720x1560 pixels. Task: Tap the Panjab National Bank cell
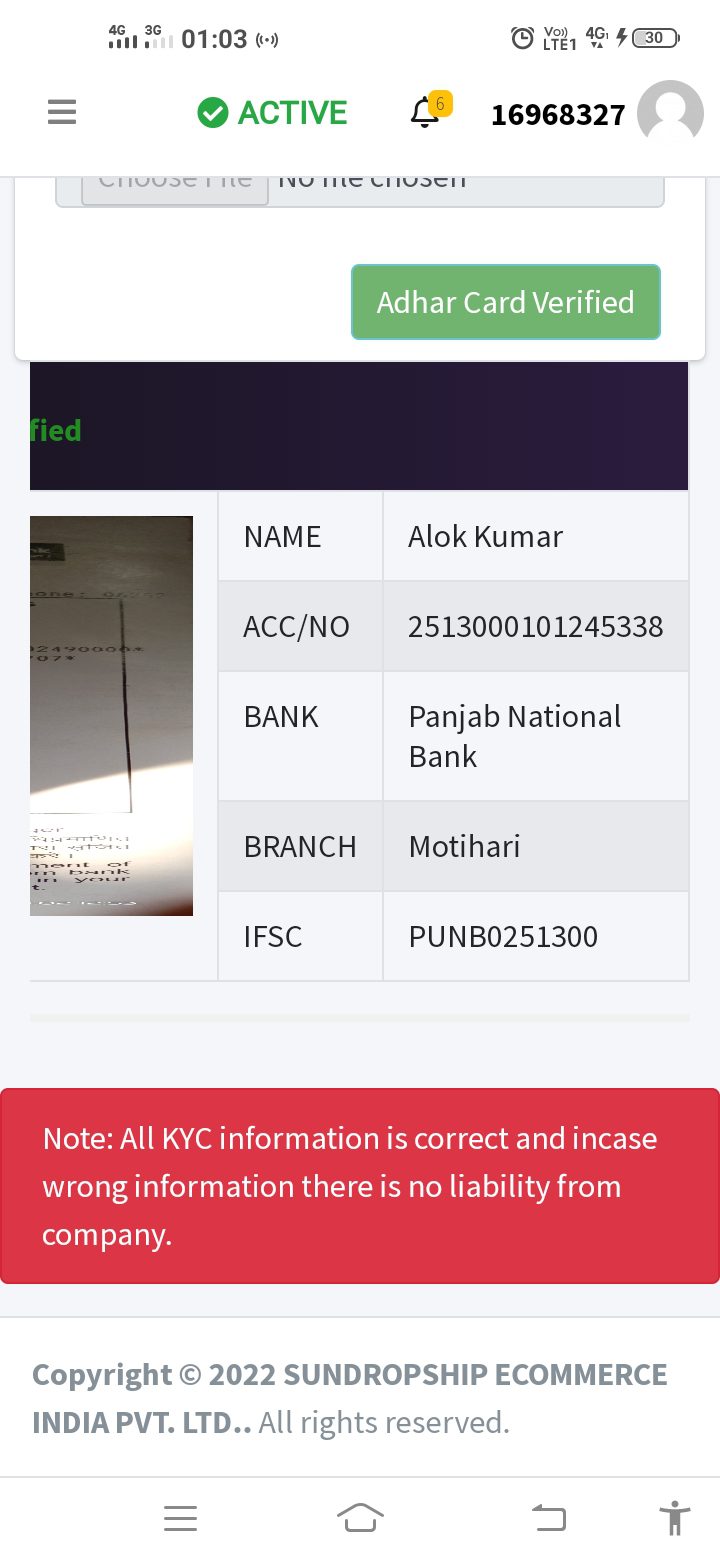(x=515, y=736)
